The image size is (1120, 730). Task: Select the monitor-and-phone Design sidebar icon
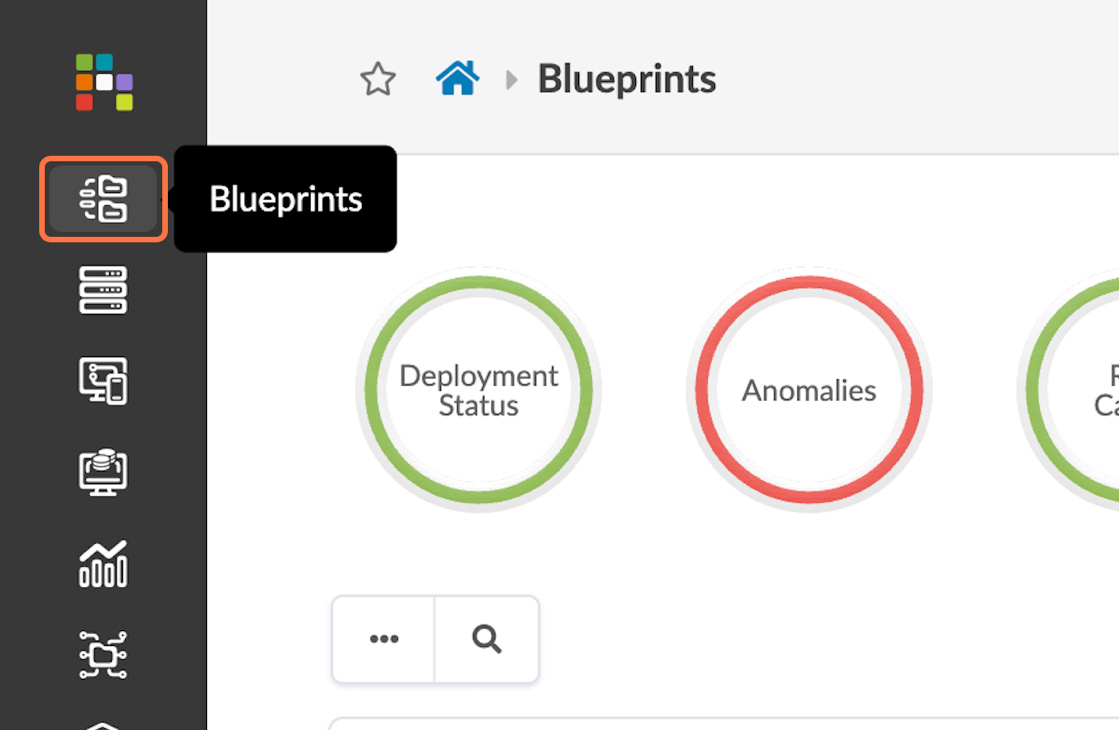pyautogui.click(x=103, y=381)
